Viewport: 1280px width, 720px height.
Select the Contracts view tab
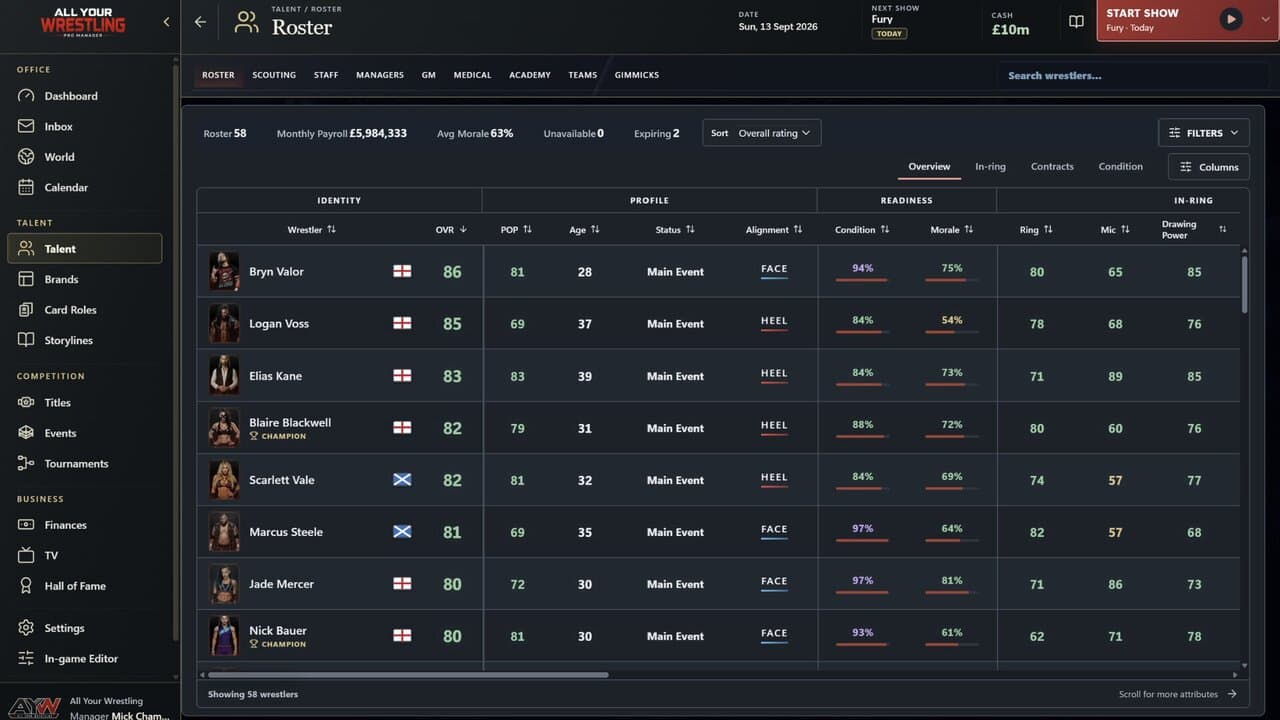[1052, 167]
